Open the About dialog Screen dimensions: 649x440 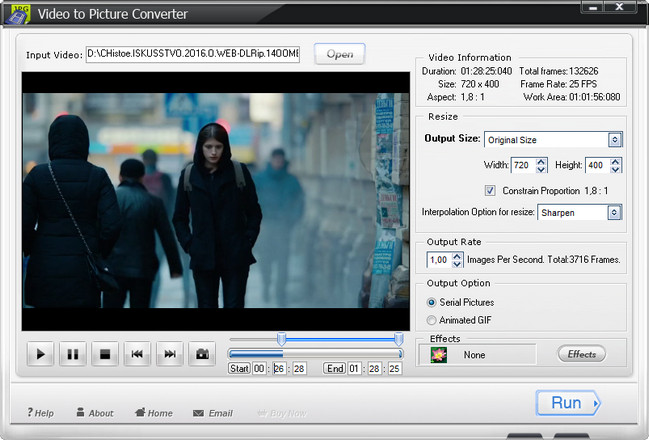coord(94,413)
